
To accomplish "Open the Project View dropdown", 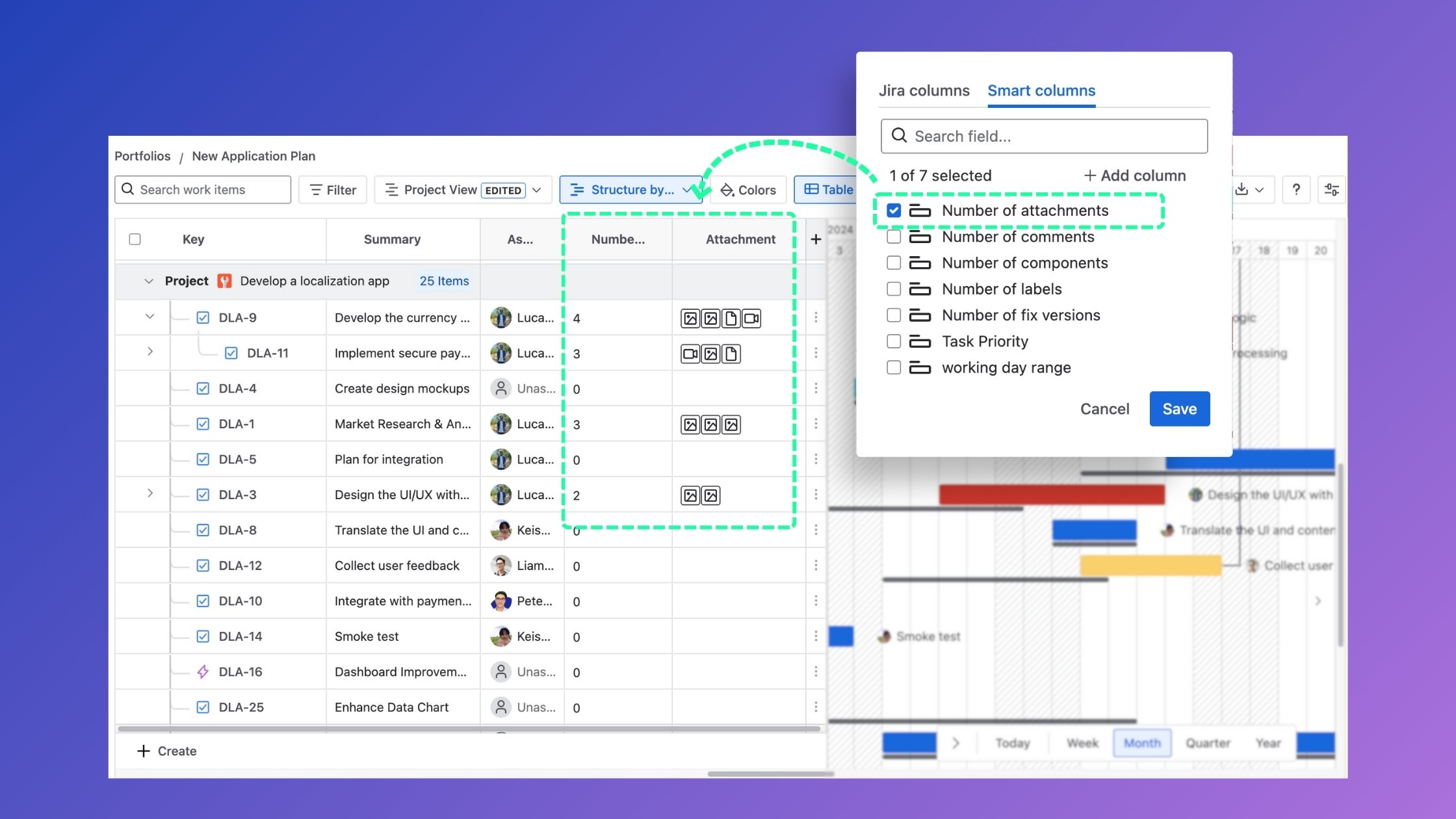I will 463,190.
